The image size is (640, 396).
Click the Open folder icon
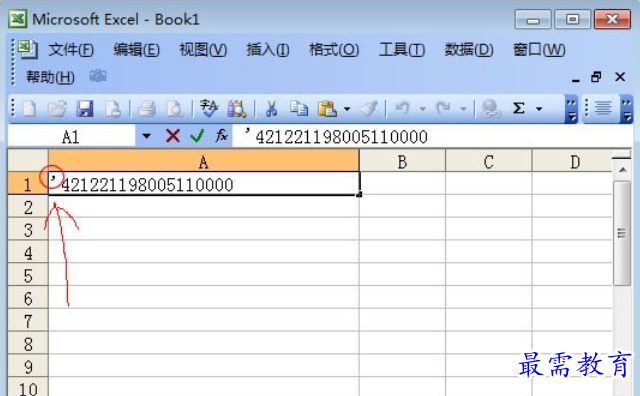pyautogui.click(x=57, y=109)
